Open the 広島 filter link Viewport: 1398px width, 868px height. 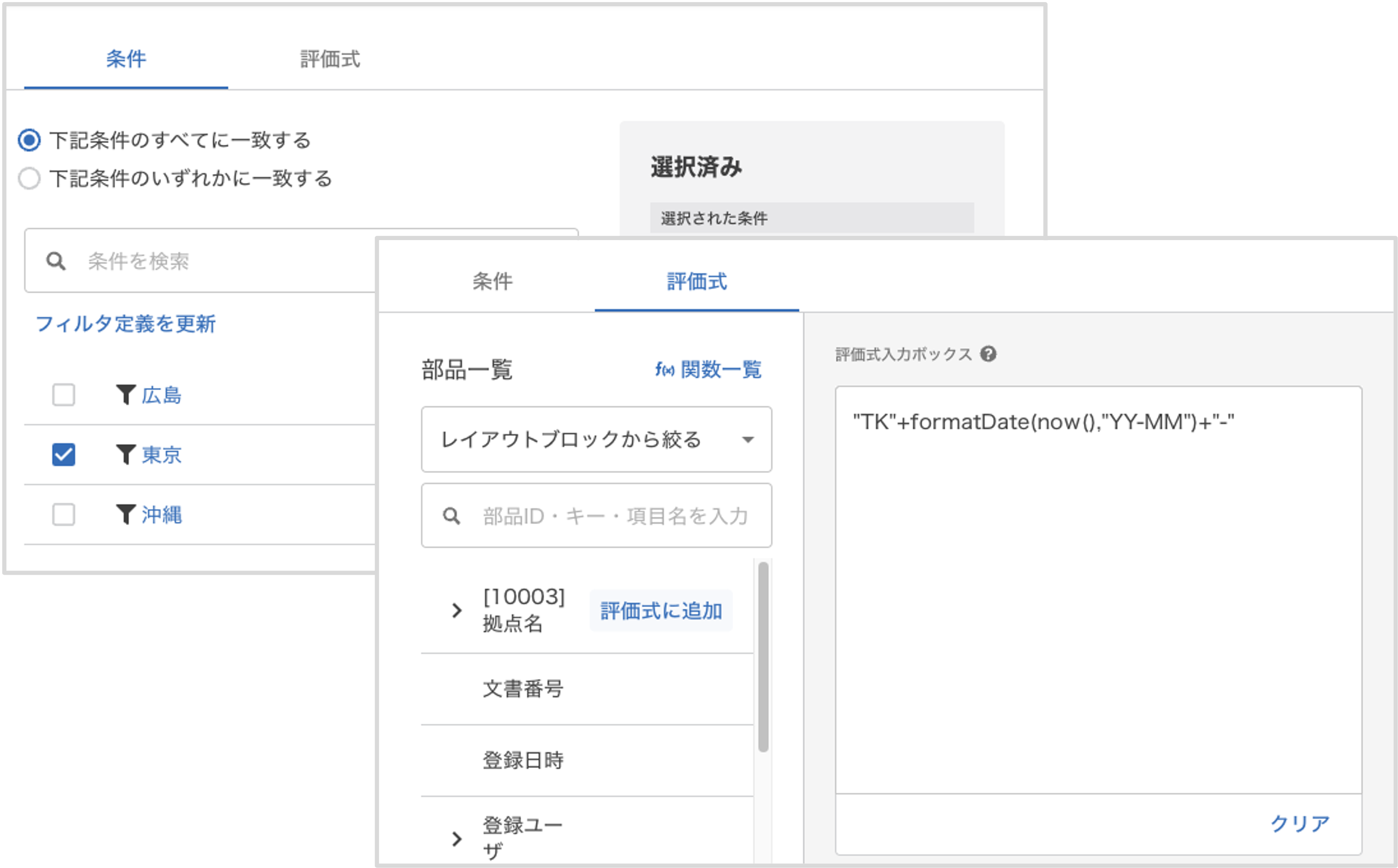[x=162, y=395]
